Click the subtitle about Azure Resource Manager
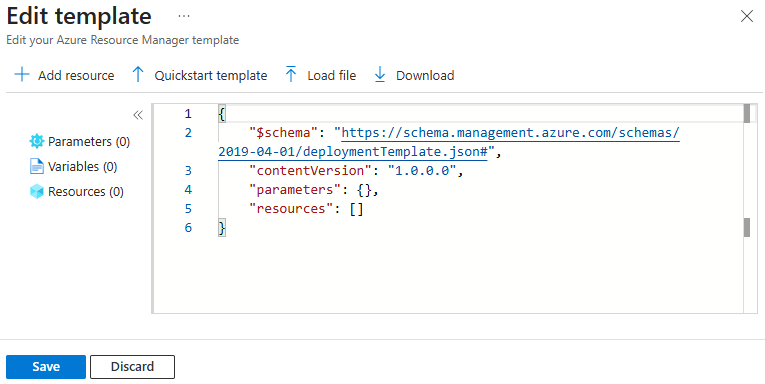The image size is (765, 384). tap(122, 40)
